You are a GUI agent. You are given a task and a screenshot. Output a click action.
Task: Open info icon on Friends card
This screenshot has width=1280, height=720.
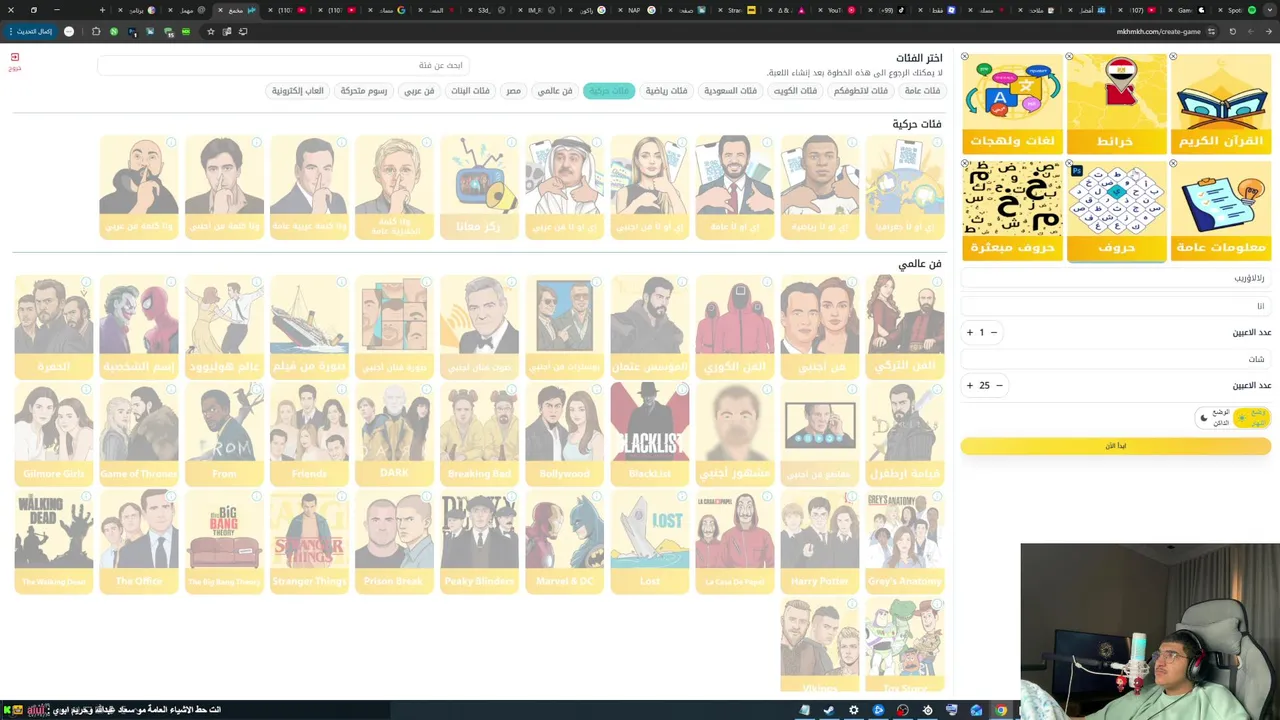point(342,389)
